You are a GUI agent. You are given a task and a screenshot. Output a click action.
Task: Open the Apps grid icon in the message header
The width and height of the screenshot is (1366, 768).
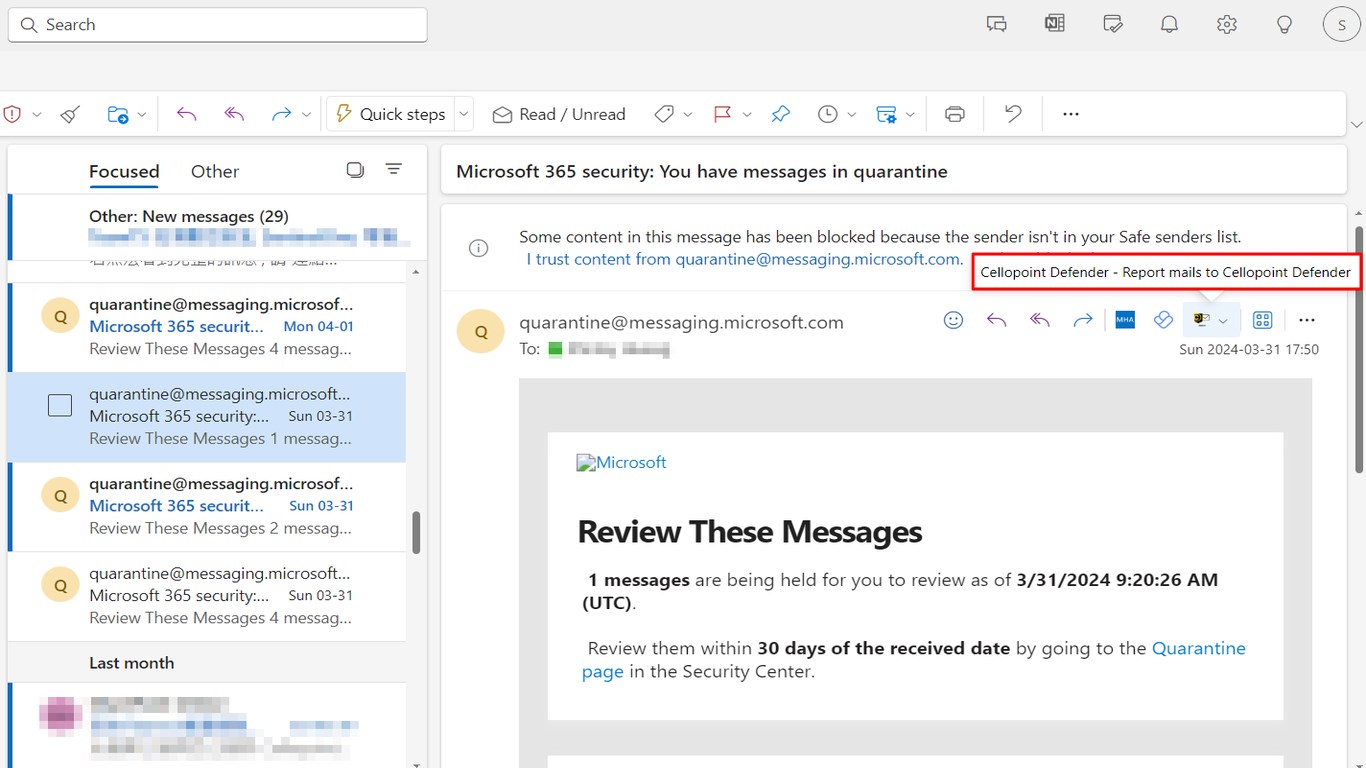coord(1263,320)
